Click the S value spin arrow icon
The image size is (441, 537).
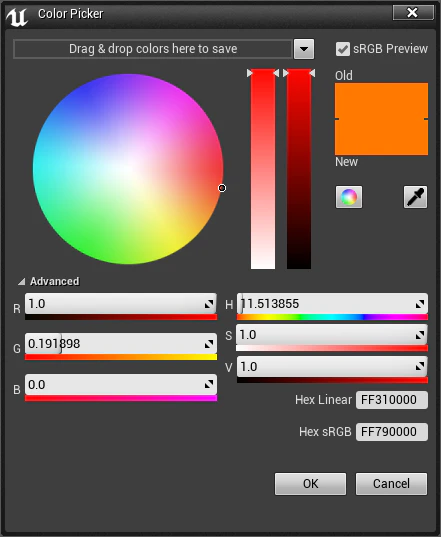420,335
